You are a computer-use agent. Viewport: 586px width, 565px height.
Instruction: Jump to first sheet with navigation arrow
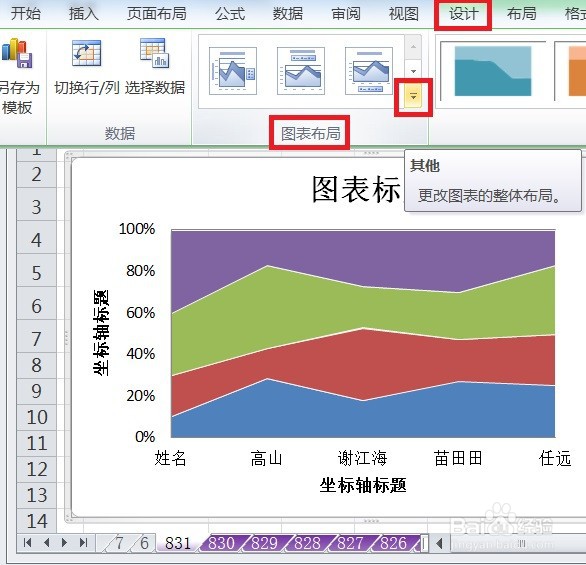pos(27,543)
